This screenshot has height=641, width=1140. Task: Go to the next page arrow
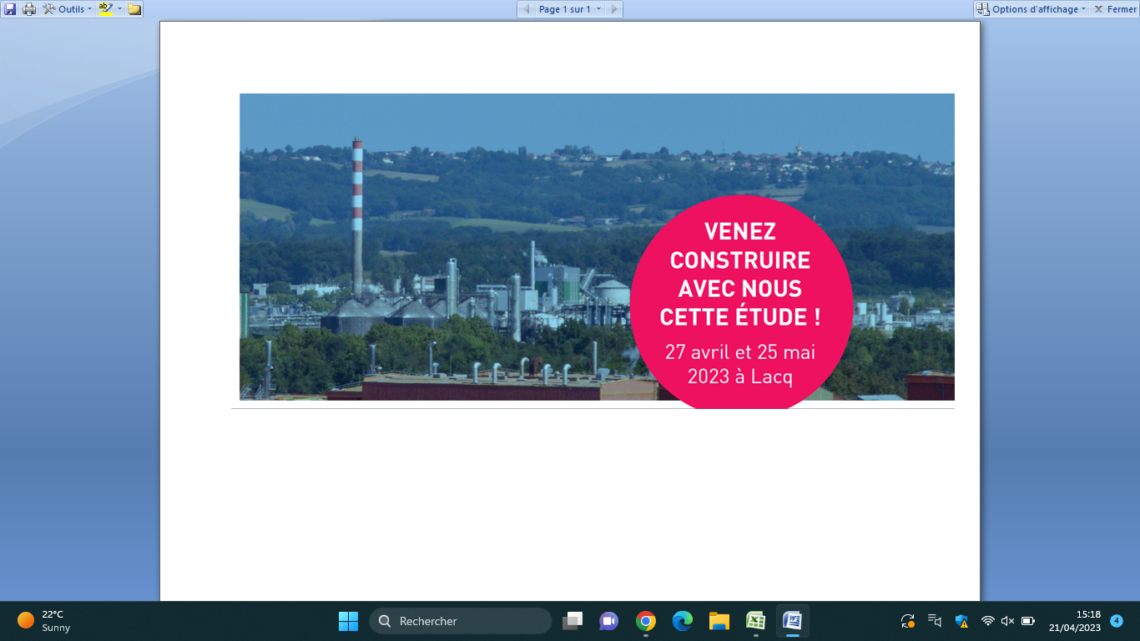click(614, 9)
